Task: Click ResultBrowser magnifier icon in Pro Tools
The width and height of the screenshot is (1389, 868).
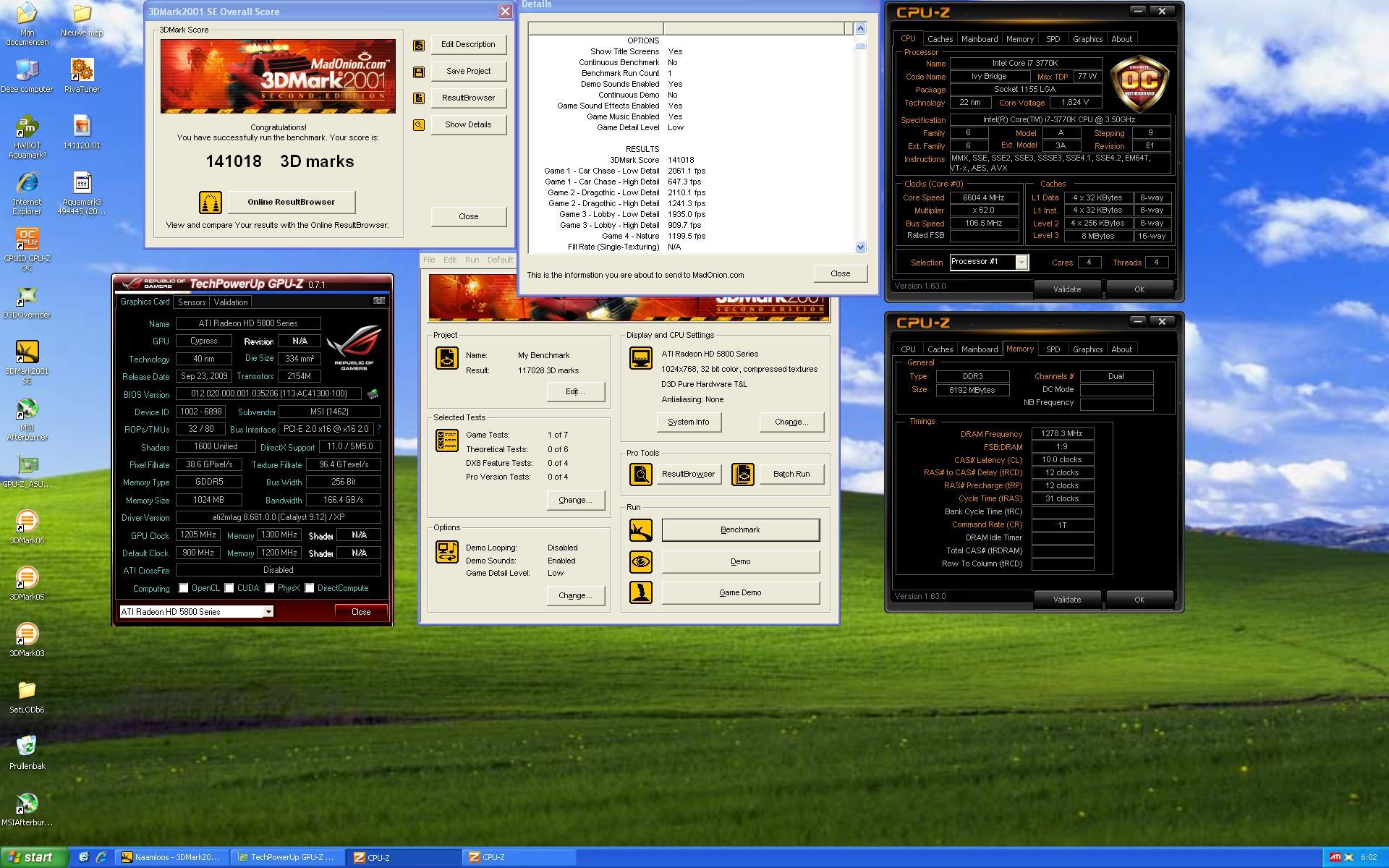Action: [x=640, y=475]
